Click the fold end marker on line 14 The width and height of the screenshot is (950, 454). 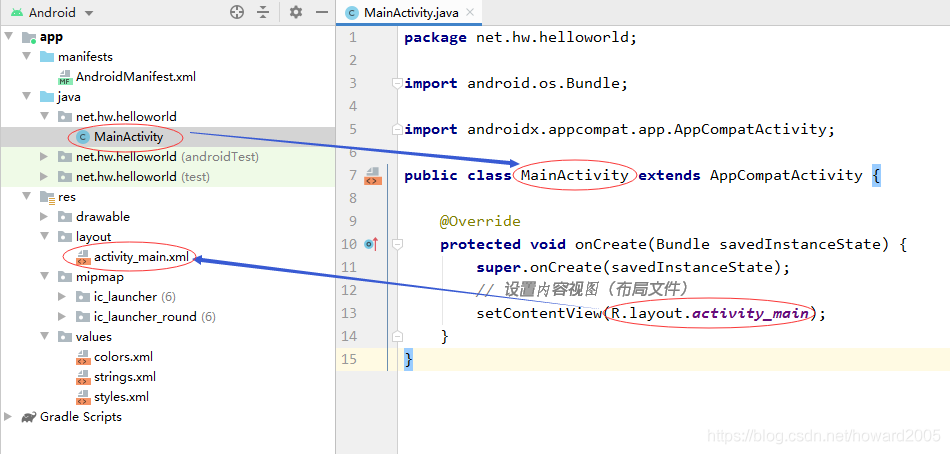click(397, 336)
